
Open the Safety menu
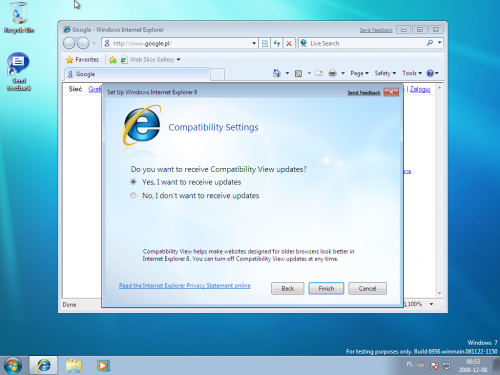[x=385, y=73]
